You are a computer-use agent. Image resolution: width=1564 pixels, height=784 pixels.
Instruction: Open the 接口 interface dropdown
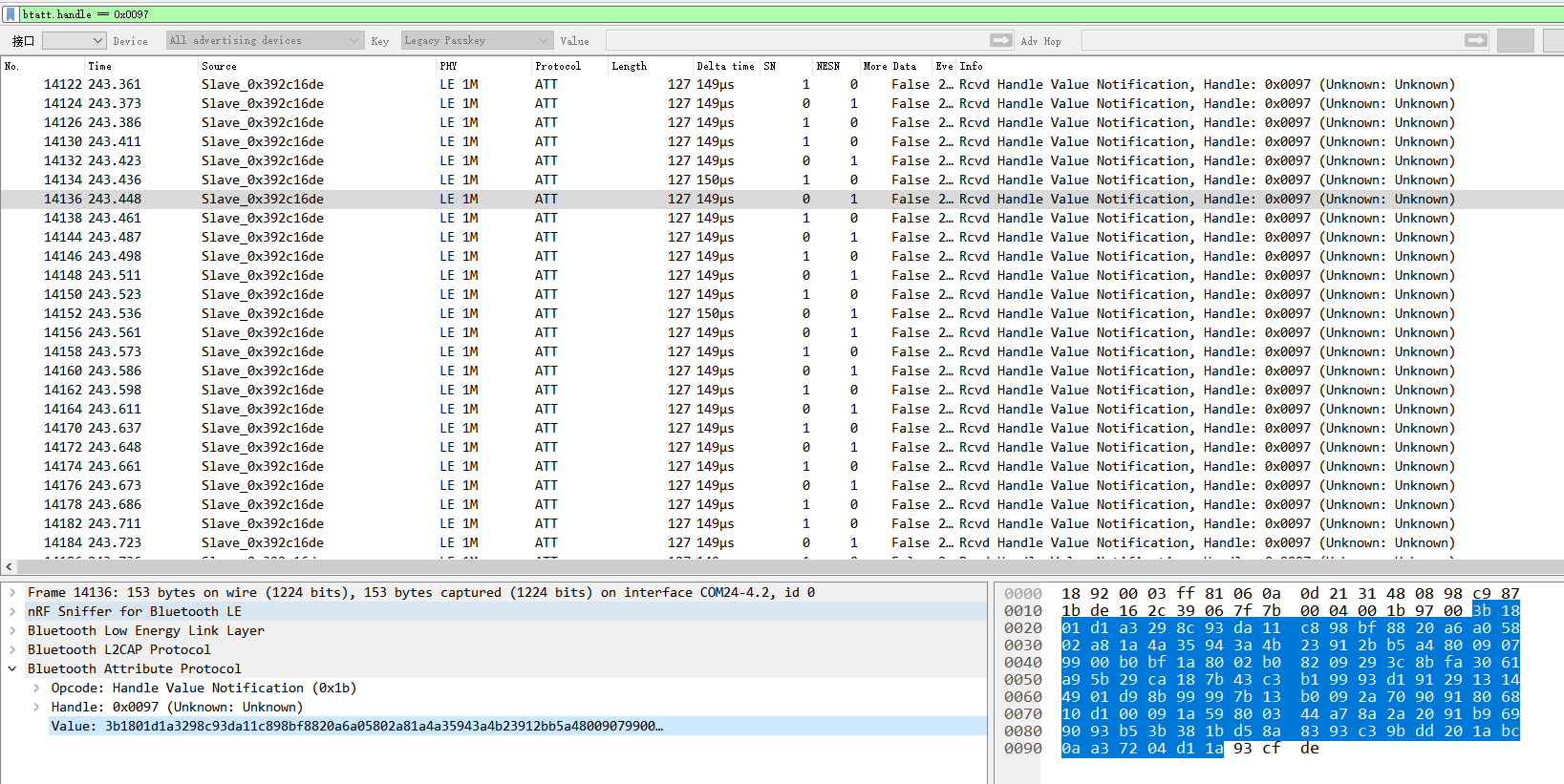point(74,40)
